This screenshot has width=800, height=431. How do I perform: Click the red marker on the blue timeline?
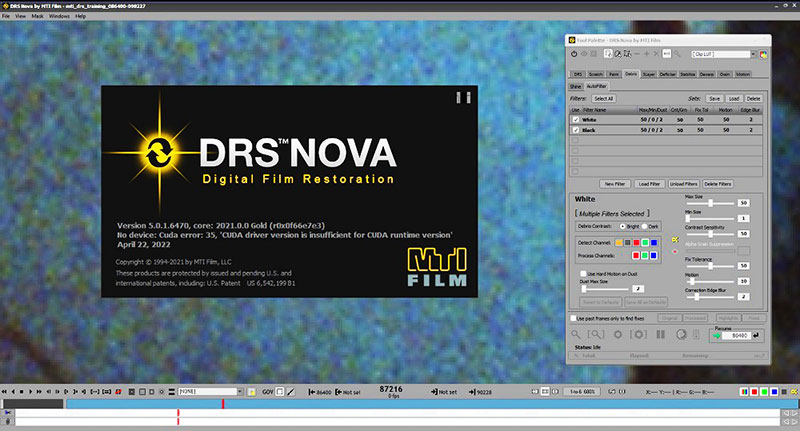223,404
